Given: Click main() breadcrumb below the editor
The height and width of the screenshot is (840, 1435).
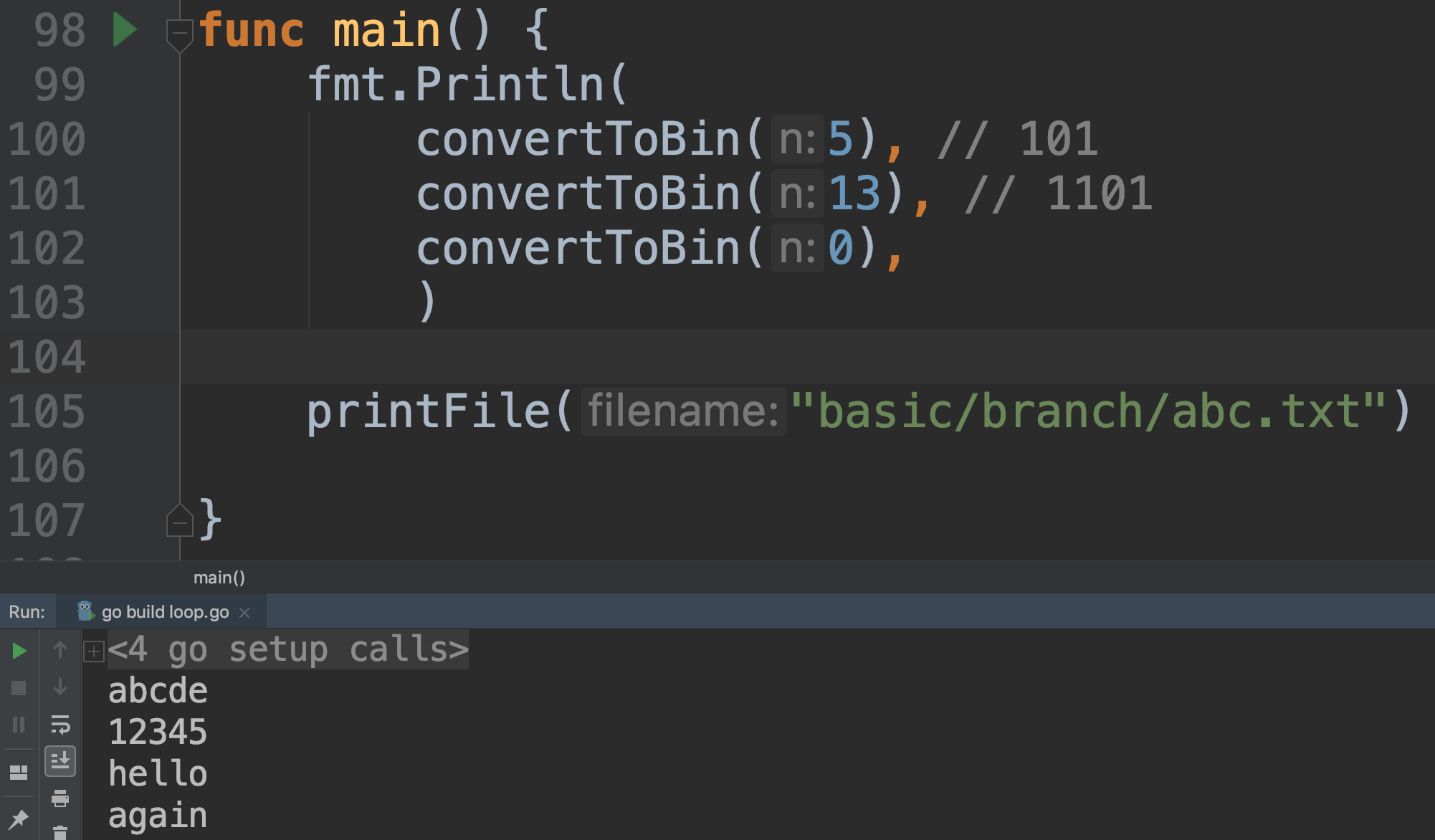Looking at the screenshot, I should click(219, 578).
